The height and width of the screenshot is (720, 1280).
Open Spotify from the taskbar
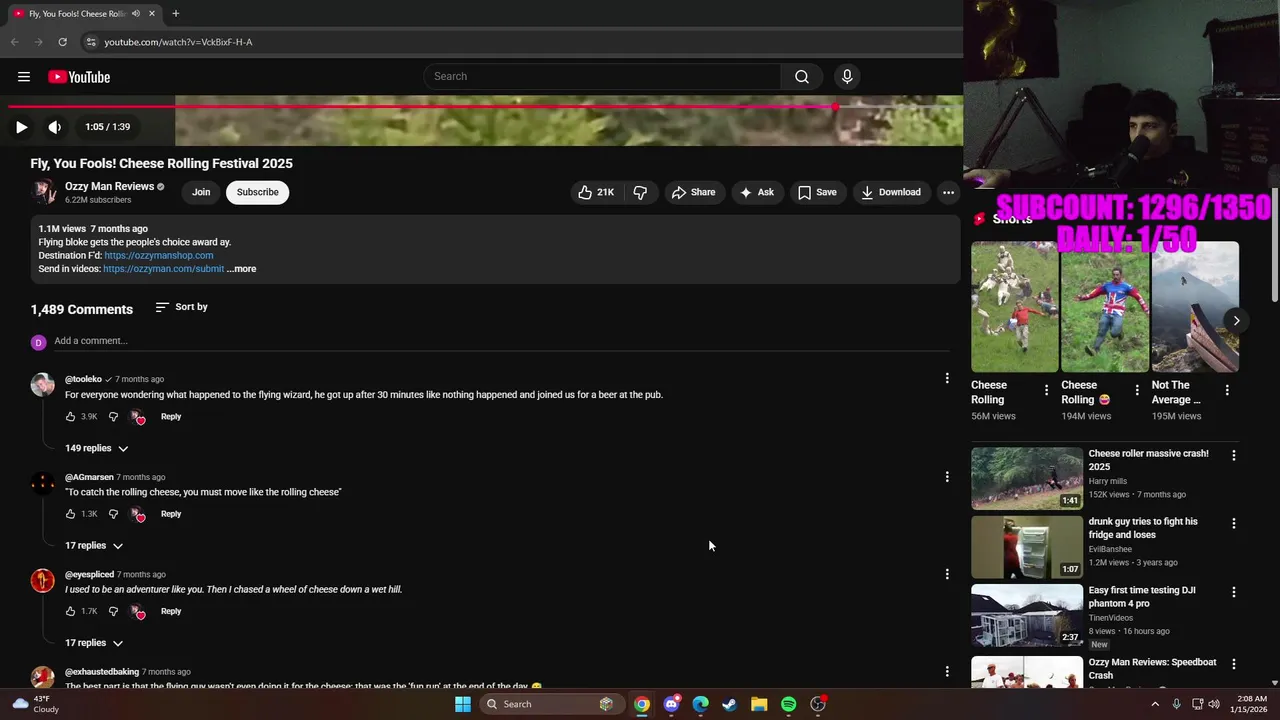(x=788, y=704)
